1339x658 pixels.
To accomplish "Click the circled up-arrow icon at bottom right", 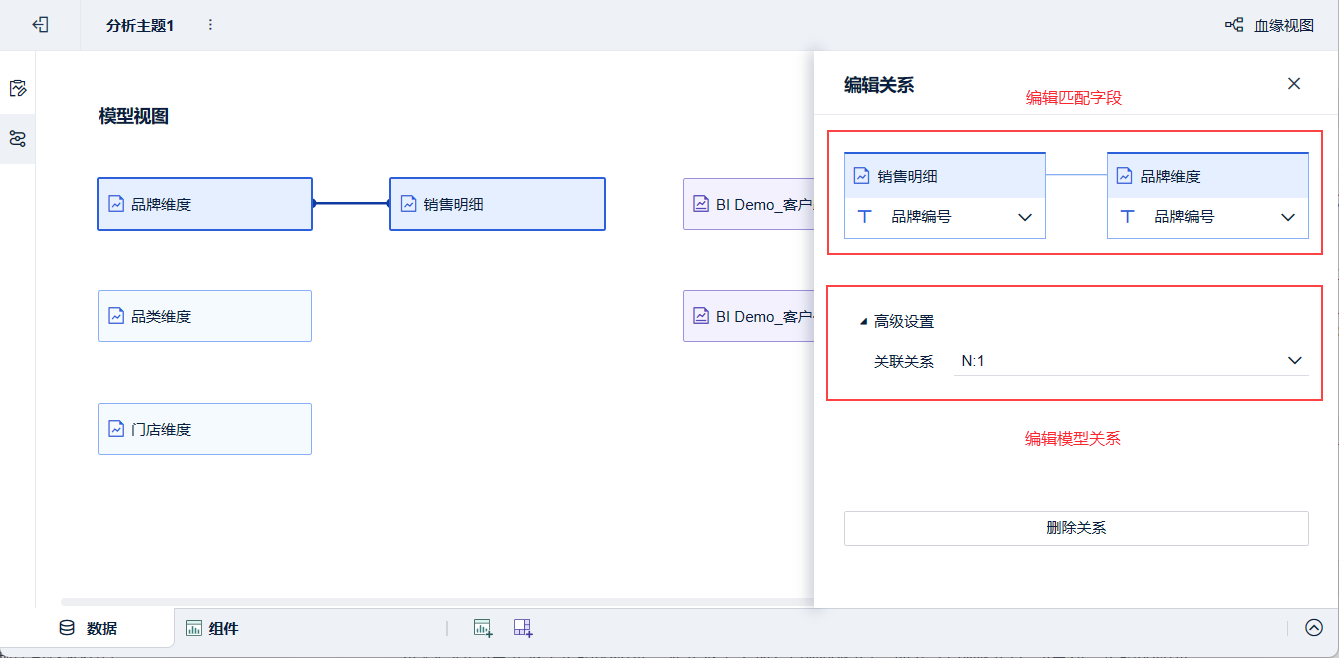I will (1314, 628).
